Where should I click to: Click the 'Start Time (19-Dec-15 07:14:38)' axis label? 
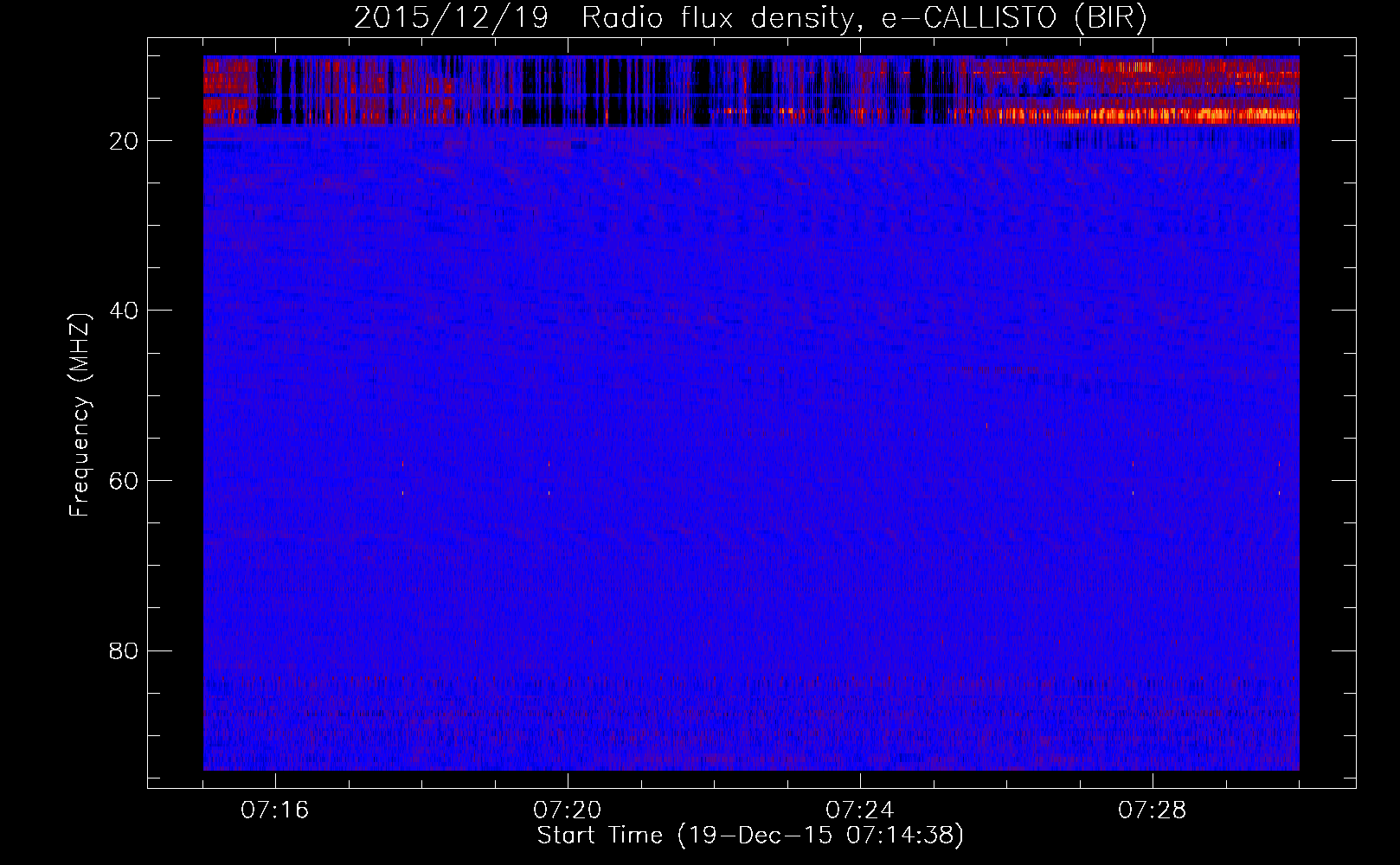[750, 836]
